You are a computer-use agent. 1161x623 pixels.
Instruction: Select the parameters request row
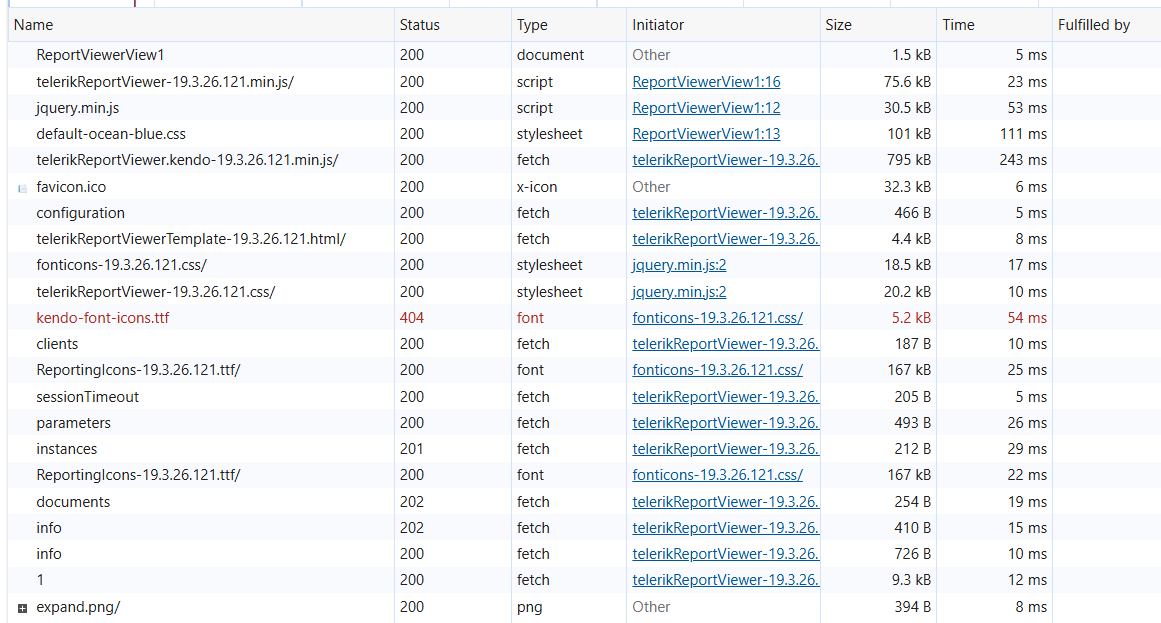click(73, 423)
